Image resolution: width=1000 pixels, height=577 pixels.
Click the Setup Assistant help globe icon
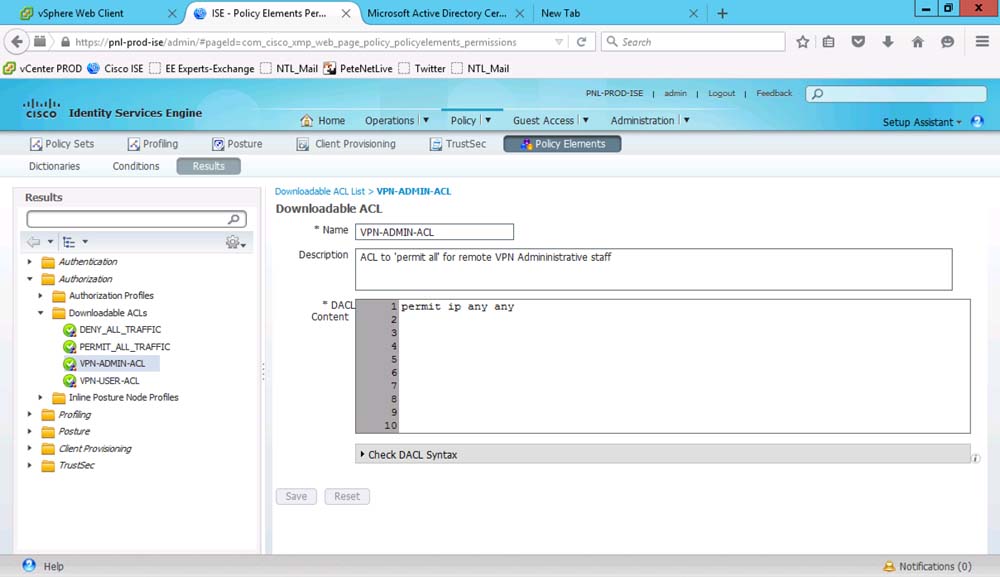coord(977,122)
